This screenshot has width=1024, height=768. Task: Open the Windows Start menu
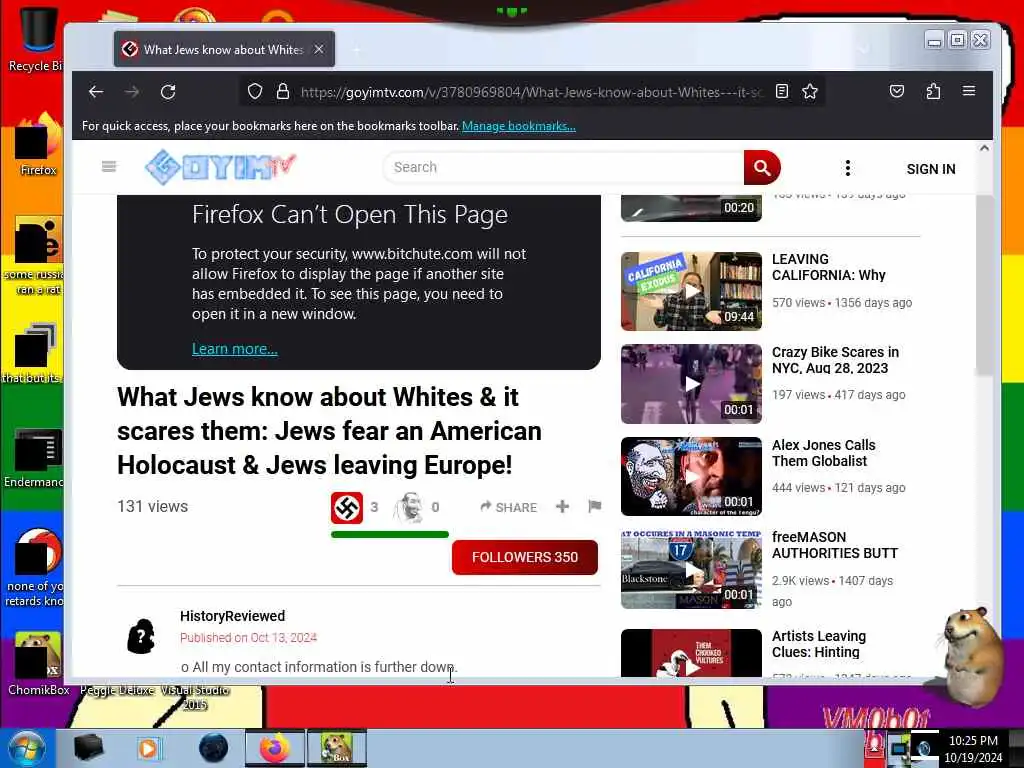[x=25, y=748]
